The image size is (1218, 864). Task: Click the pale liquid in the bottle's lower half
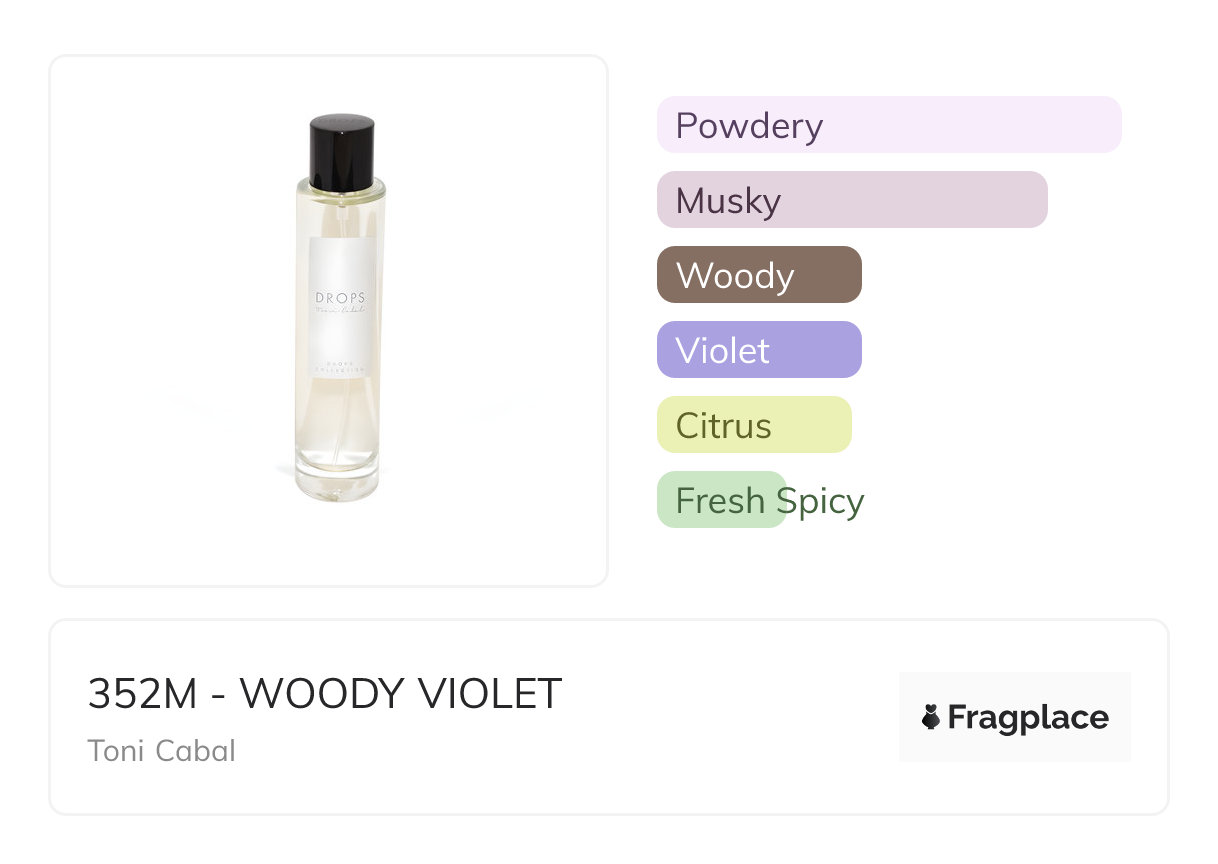(x=339, y=420)
